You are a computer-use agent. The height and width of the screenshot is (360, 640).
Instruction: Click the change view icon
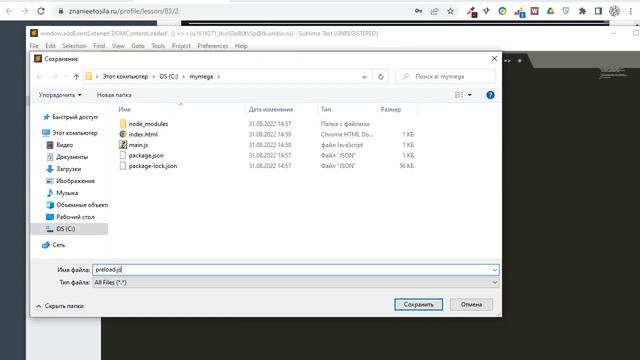459,95
